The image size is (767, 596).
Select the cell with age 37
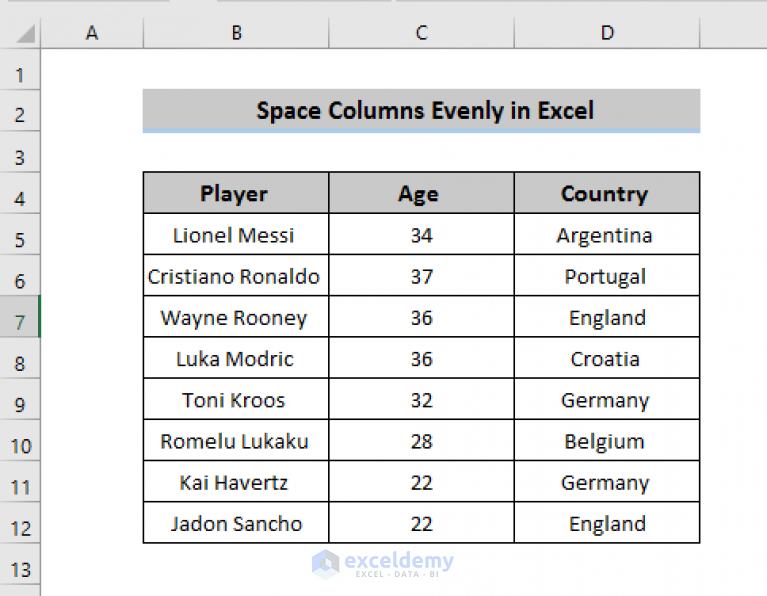422,275
